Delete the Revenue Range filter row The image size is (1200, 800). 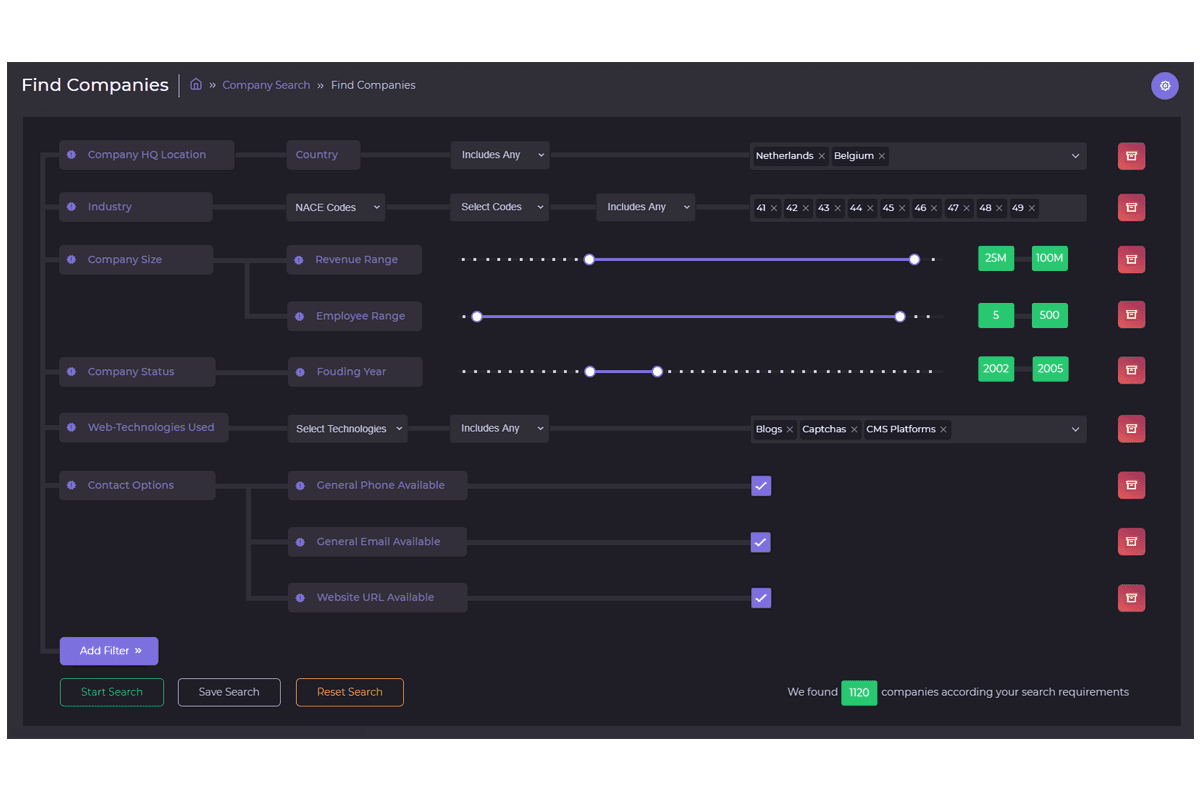[1131, 260]
